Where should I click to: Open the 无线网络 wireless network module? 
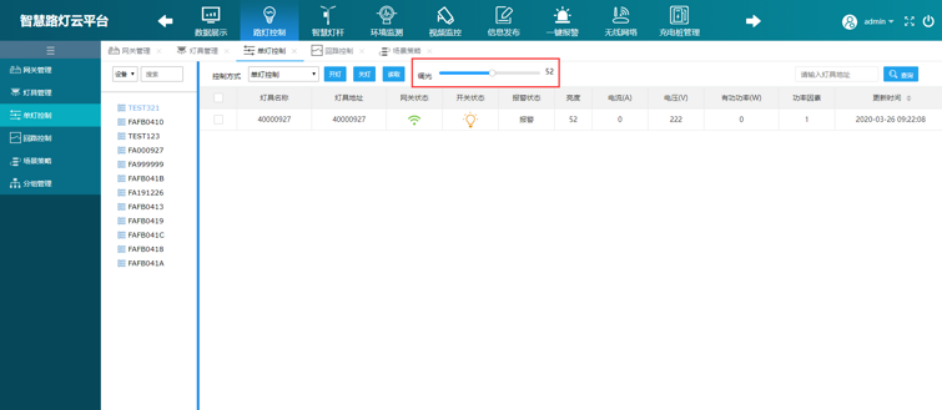[622, 20]
